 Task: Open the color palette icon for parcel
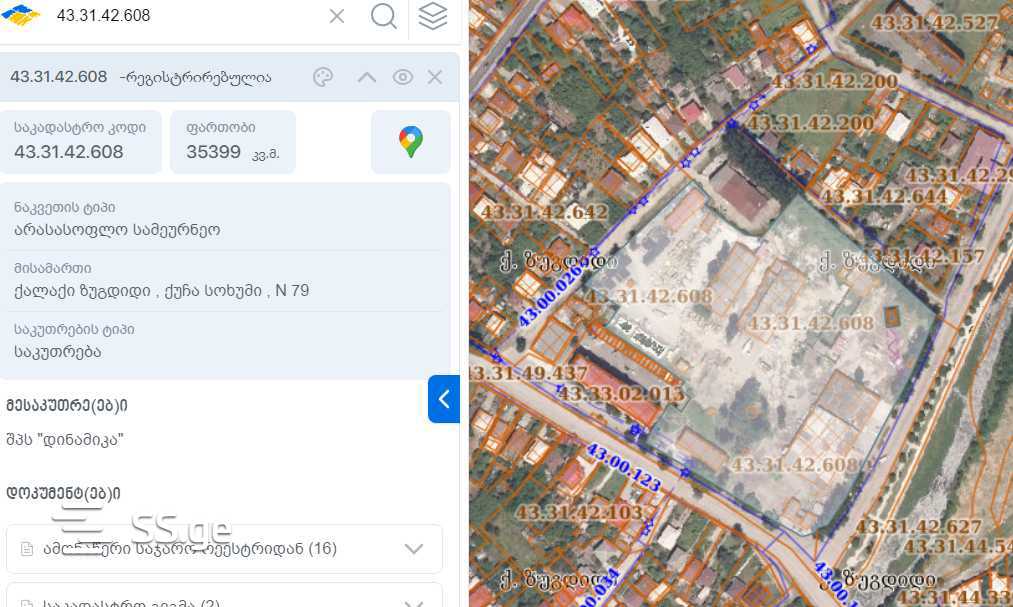[322, 77]
